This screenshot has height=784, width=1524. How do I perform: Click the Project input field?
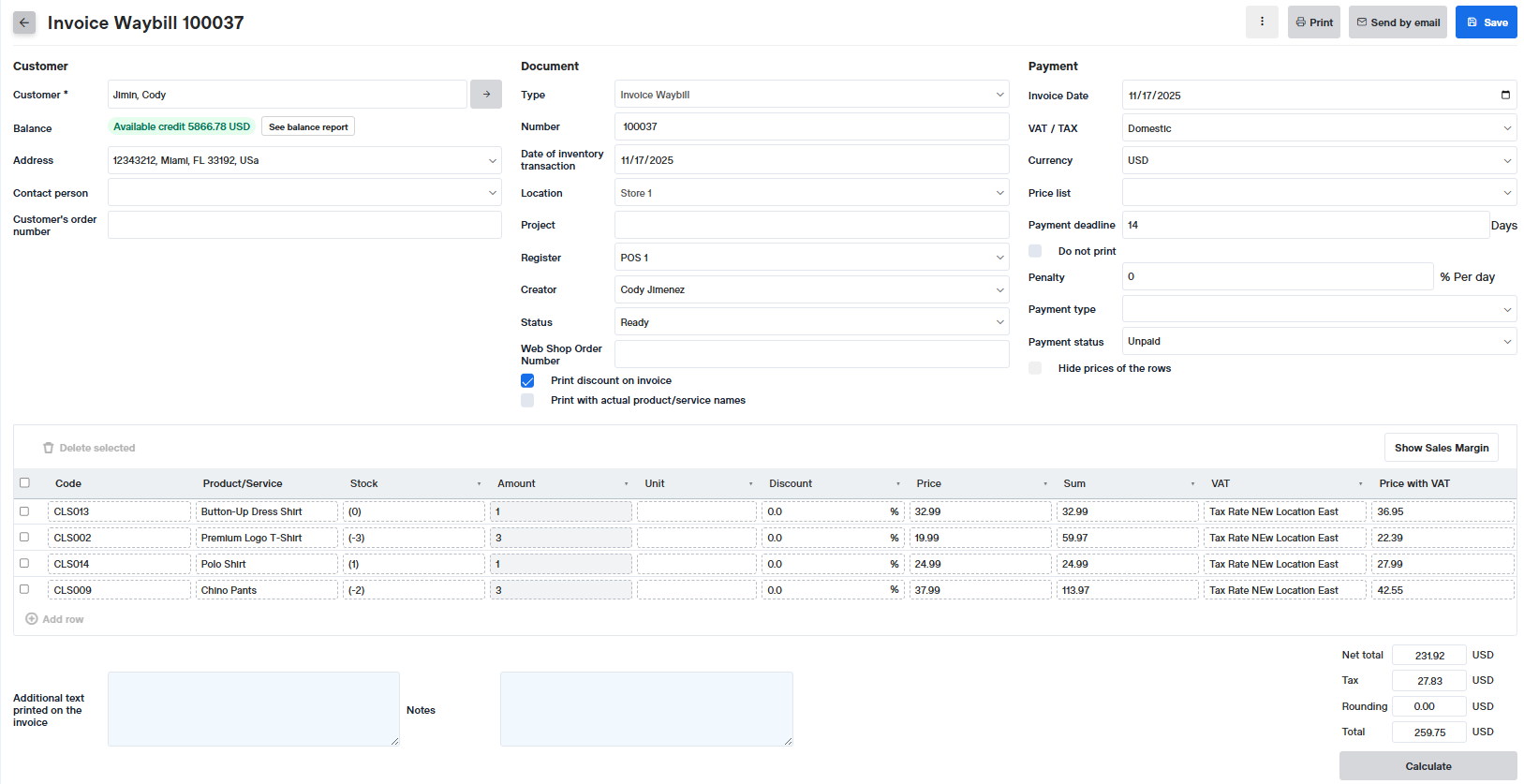(x=812, y=225)
